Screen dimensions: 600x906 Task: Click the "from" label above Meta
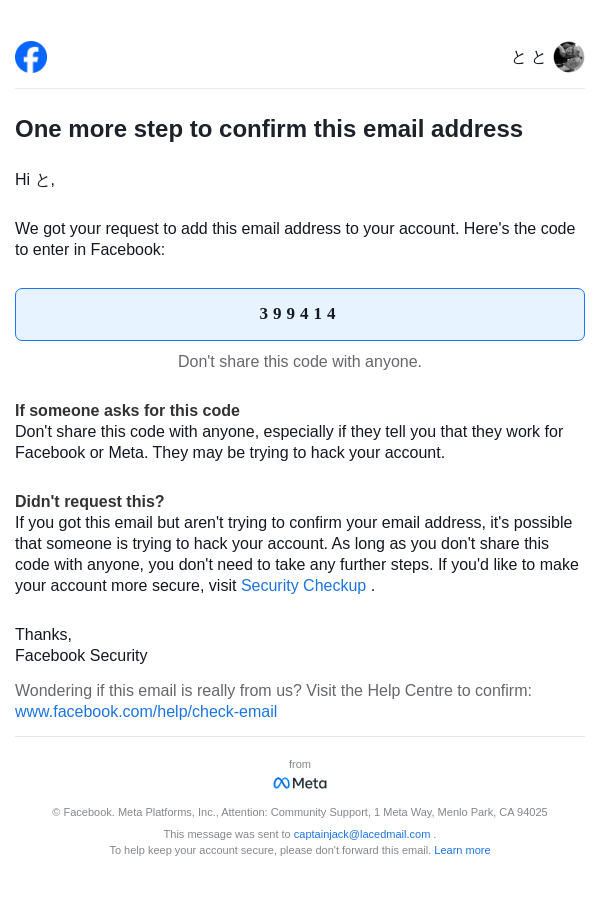[x=300, y=764]
